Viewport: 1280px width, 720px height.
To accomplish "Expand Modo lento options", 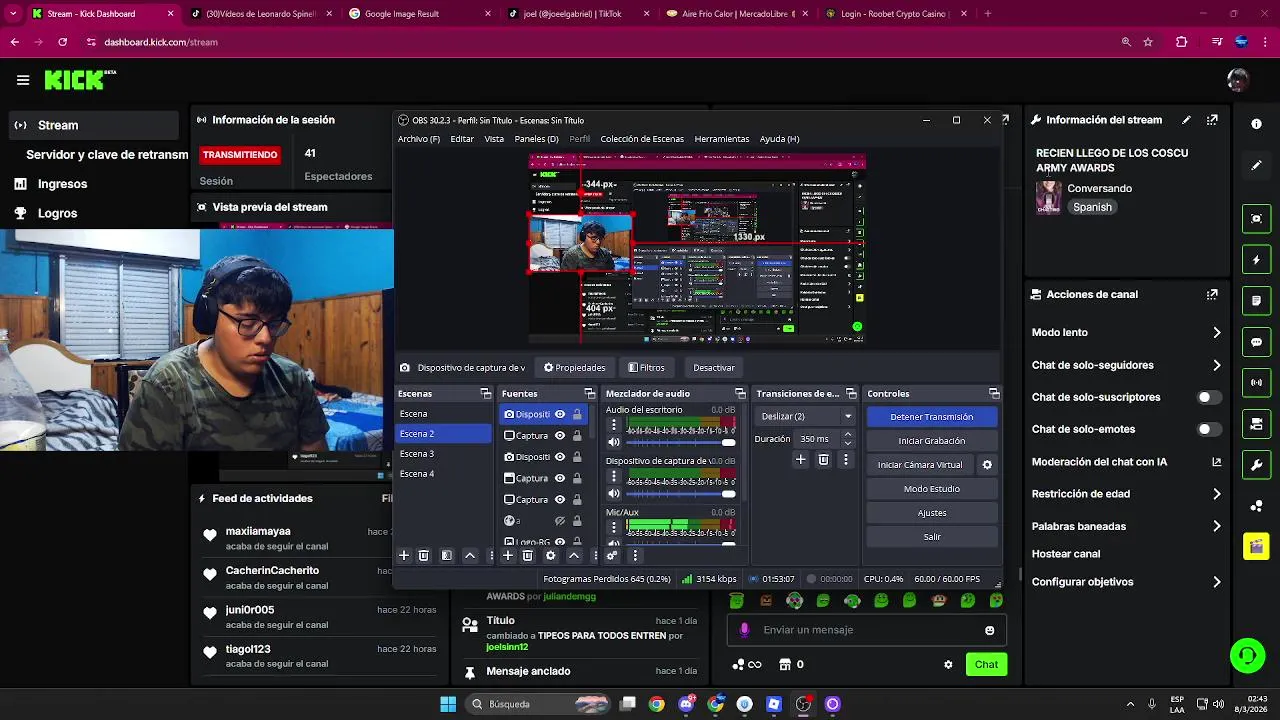I will click(x=1217, y=332).
